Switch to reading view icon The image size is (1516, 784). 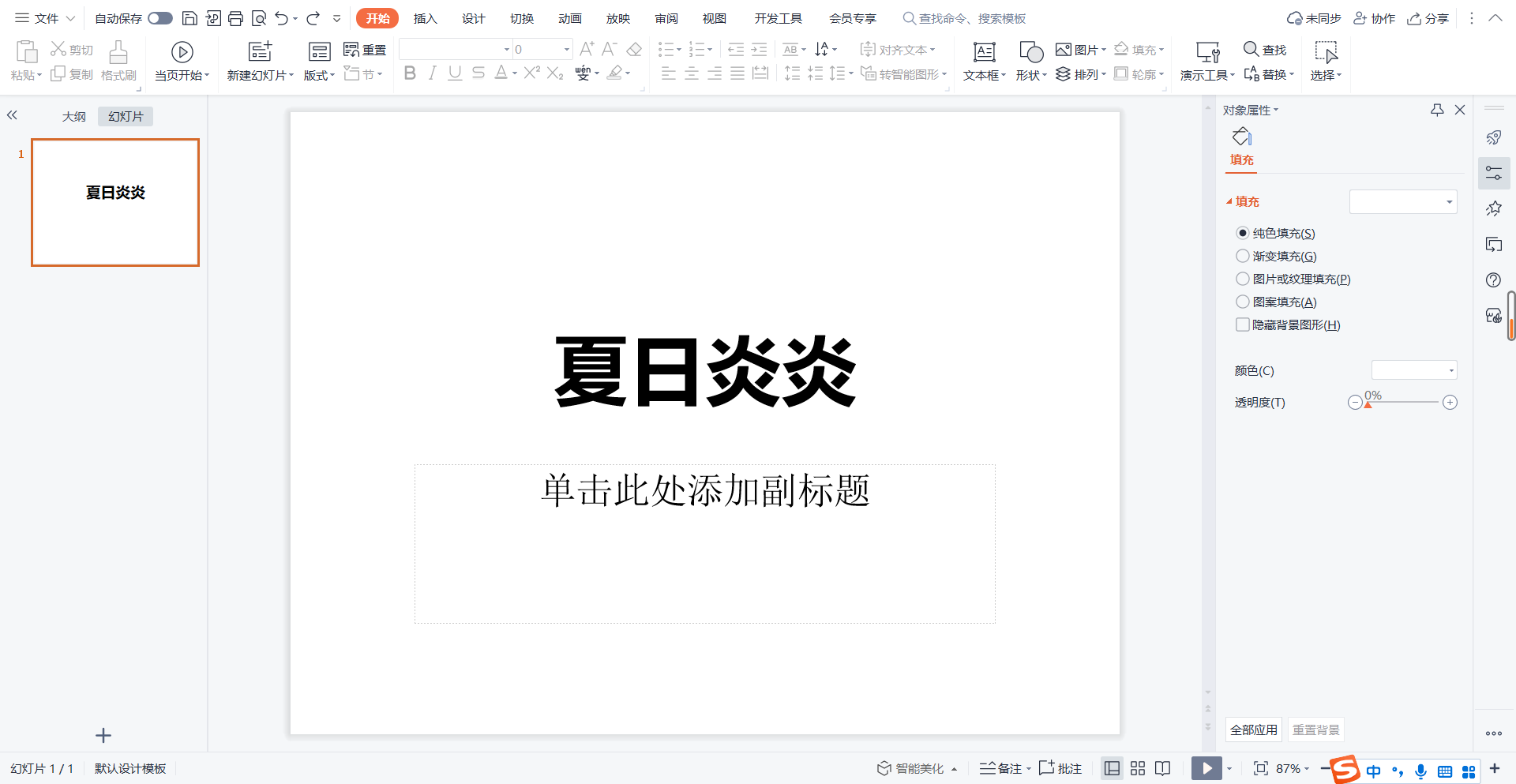[1162, 768]
